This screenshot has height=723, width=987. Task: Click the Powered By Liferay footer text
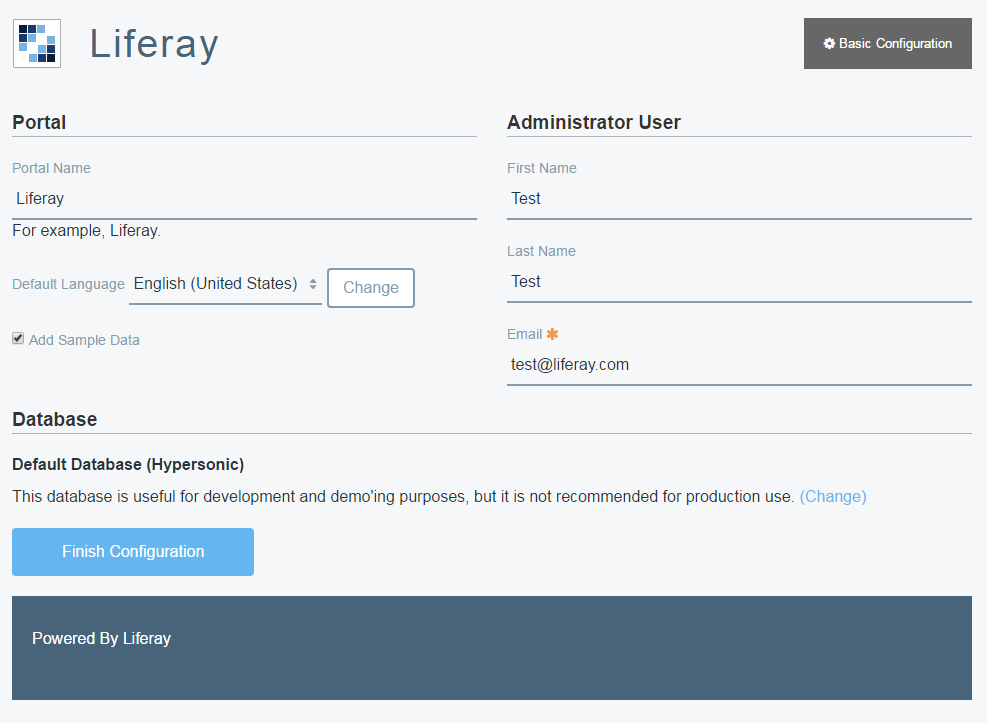coord(101,638)
